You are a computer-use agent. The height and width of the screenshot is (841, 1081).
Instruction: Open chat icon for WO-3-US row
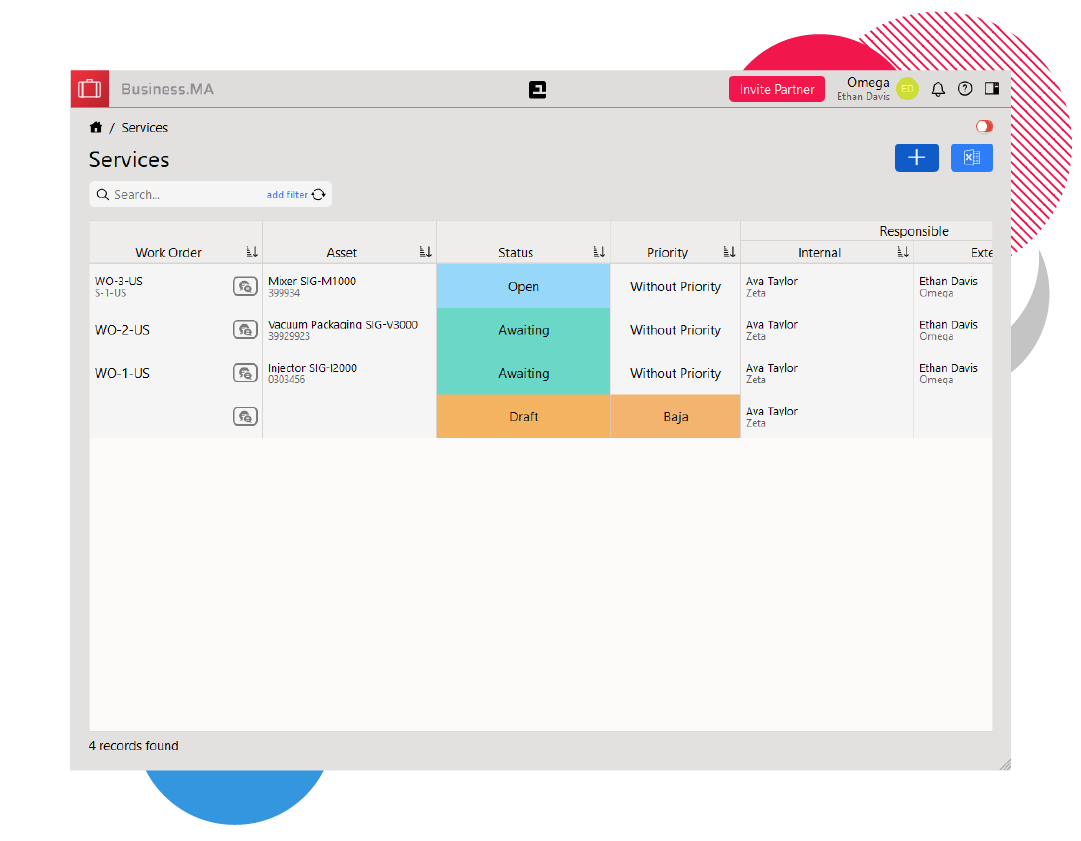245,287
